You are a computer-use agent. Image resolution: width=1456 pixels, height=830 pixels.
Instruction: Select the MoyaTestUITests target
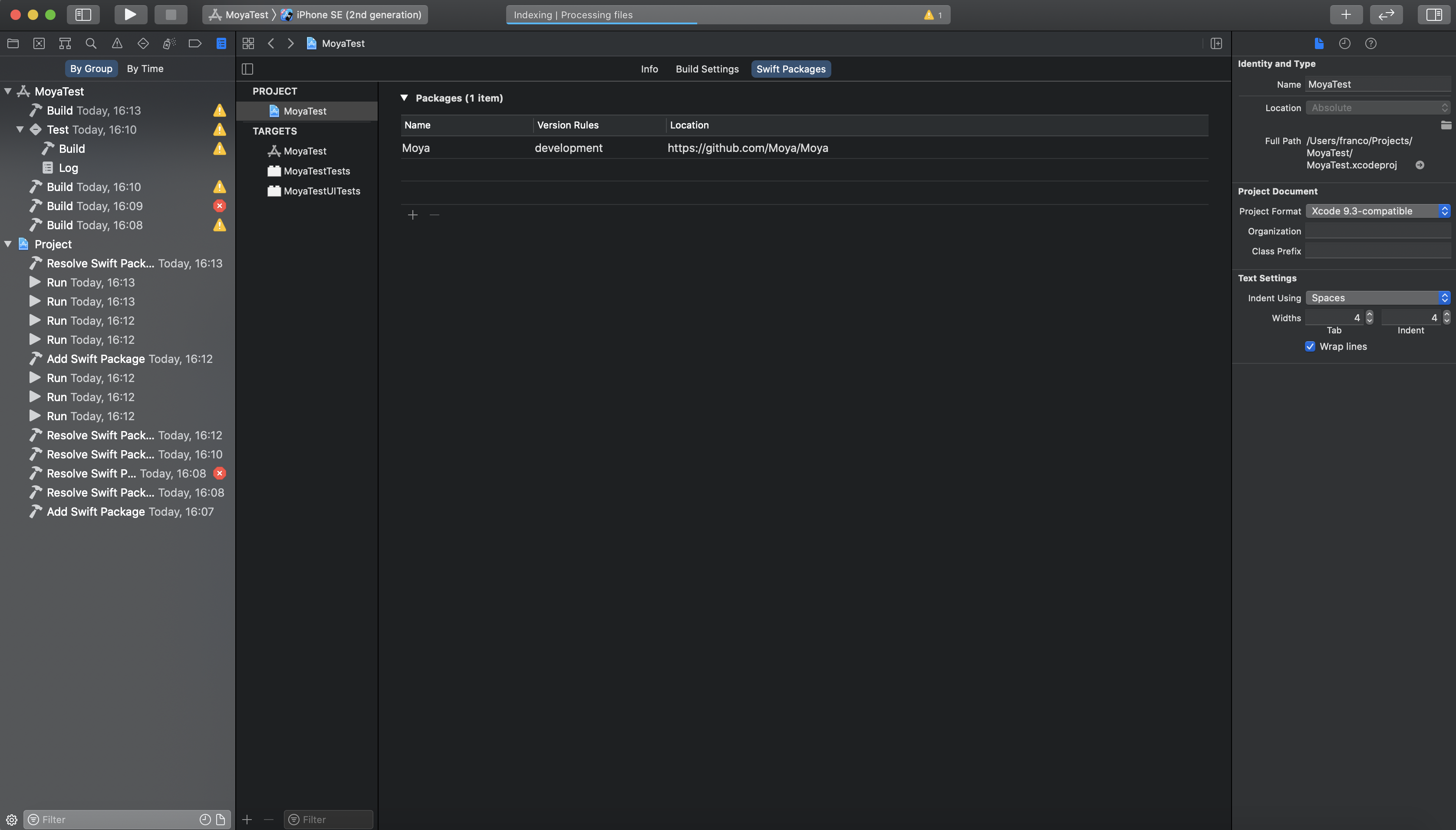point(322,191)
